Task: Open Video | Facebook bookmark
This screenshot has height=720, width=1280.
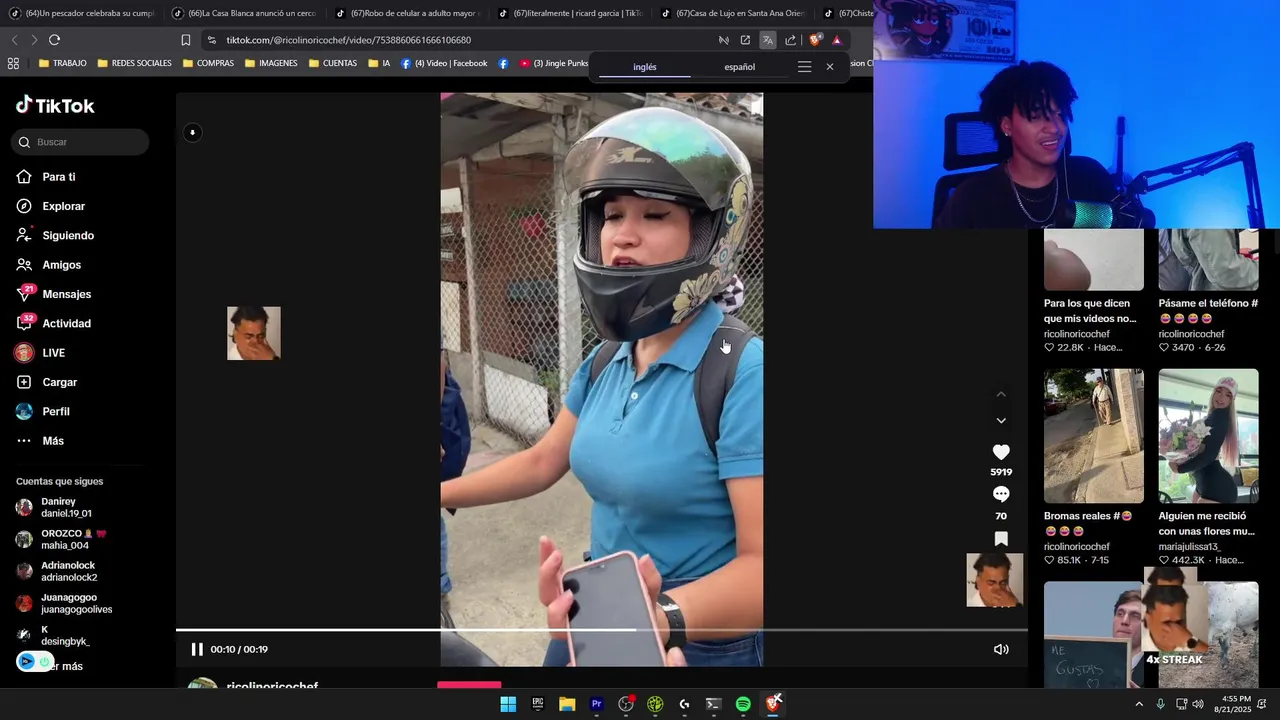Action: 444,63
